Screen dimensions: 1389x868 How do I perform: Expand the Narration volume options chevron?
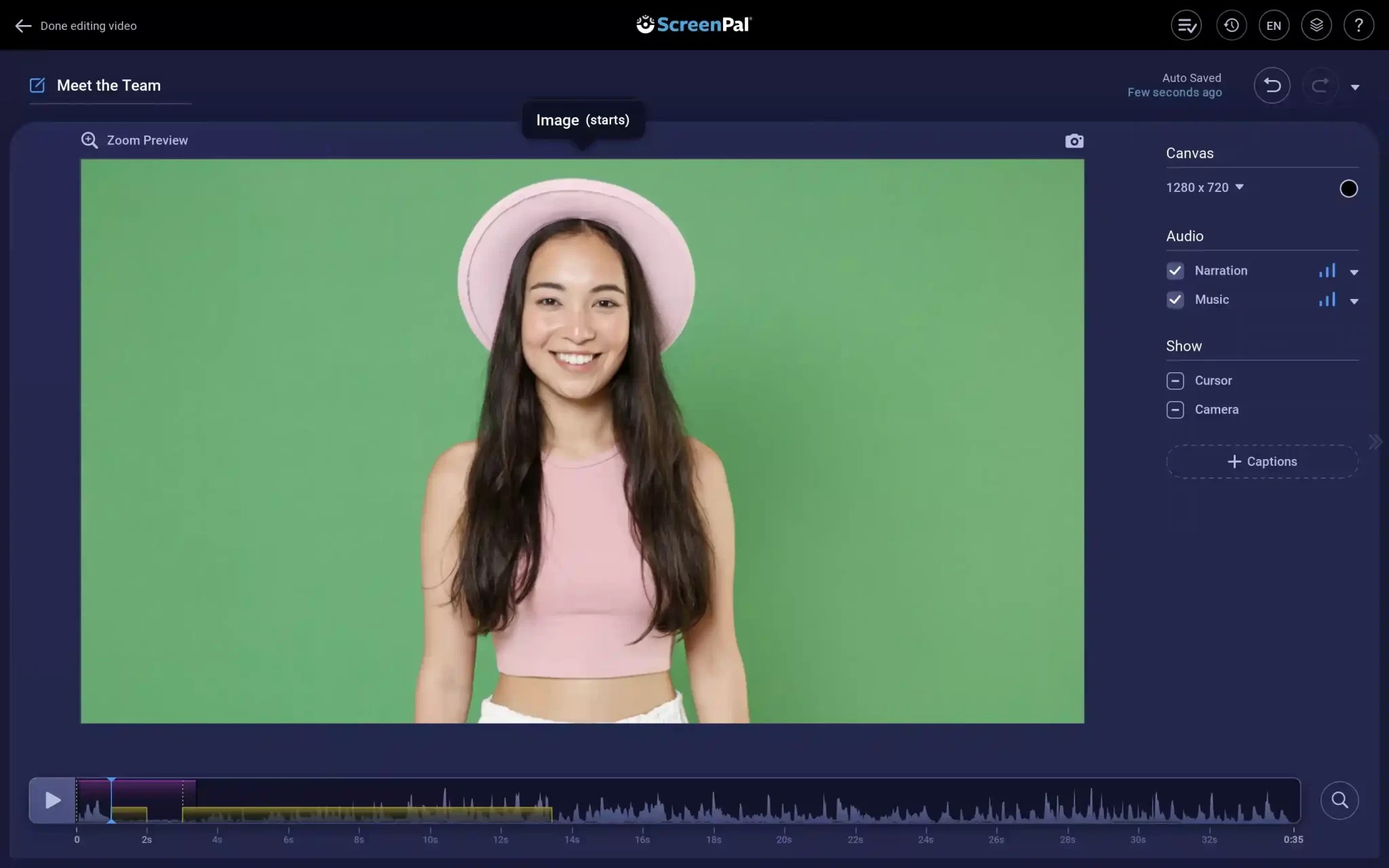(x=1354, y=271)
